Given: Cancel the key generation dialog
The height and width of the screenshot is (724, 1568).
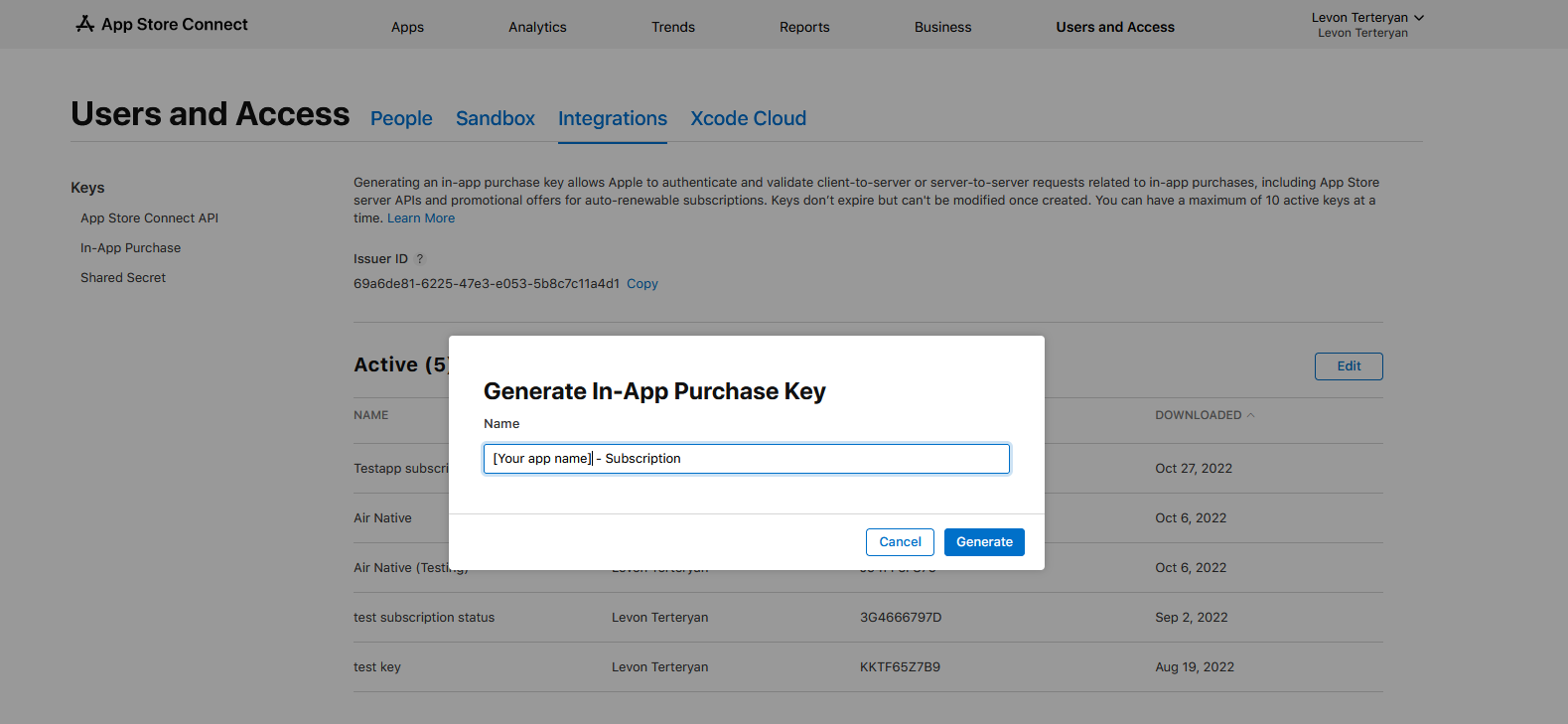Looking at the screenshot, I should coord(900,542).
